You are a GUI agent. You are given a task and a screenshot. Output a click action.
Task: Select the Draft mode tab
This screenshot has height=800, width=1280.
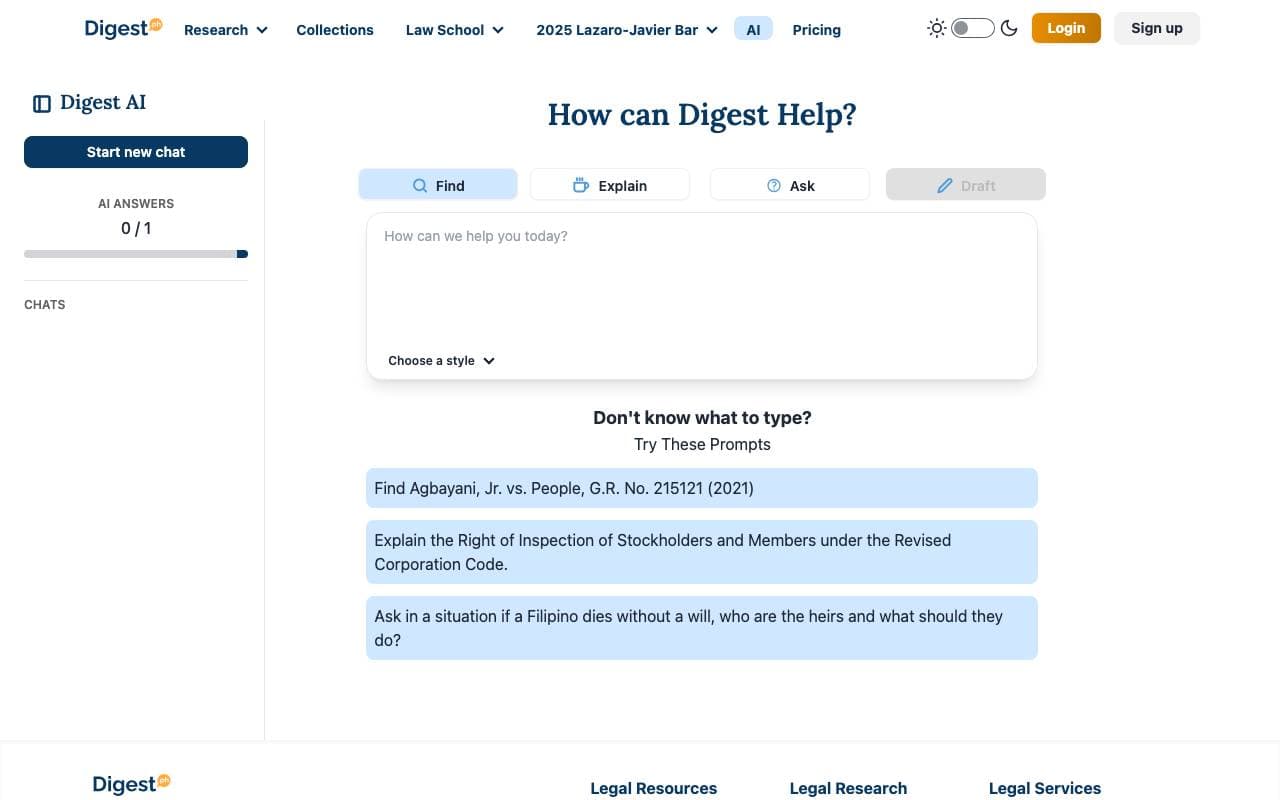coord(966,185)
